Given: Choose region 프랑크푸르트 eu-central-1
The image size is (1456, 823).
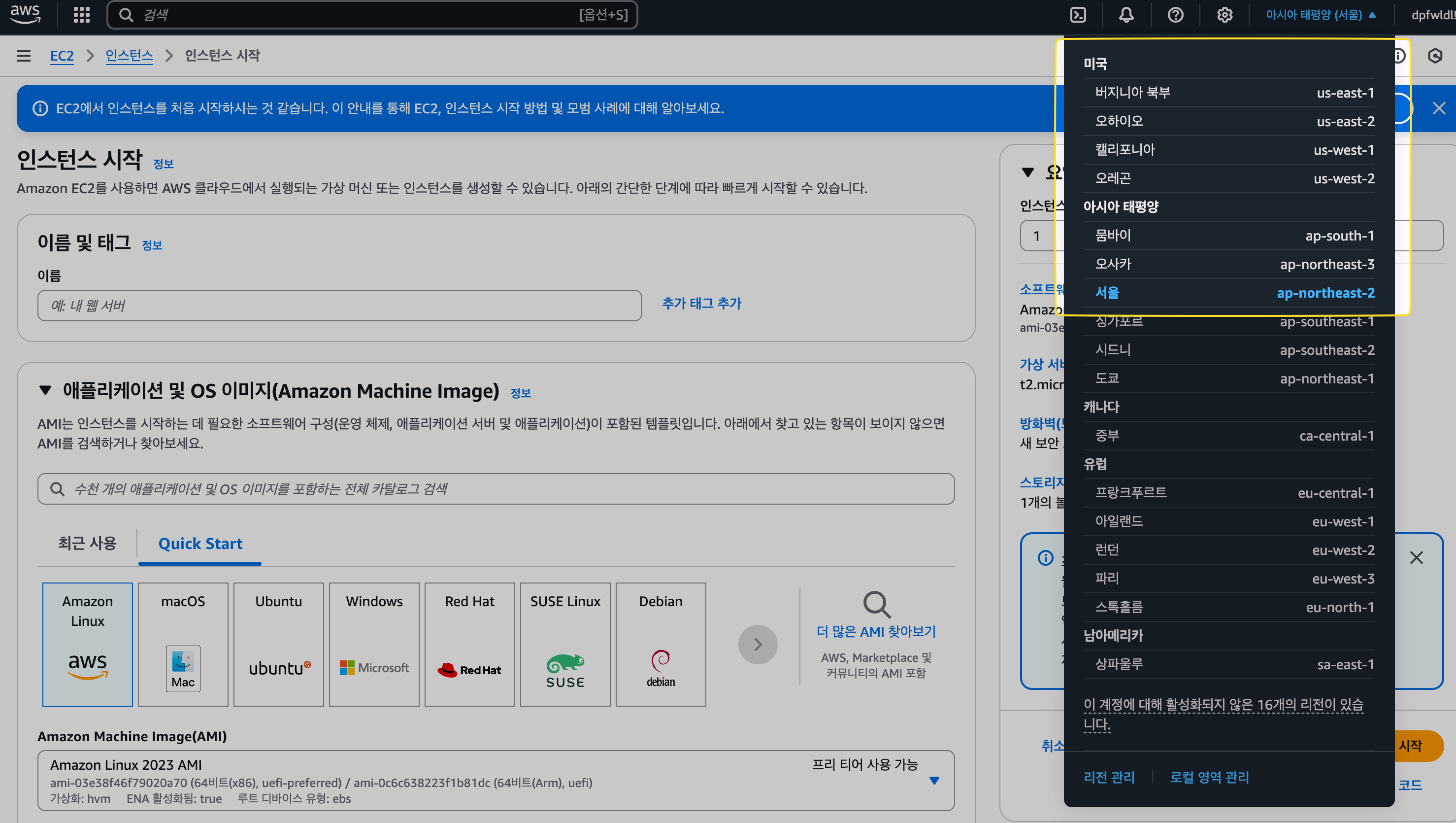Looking at the screenshot, I should (x=1229, y=493).
